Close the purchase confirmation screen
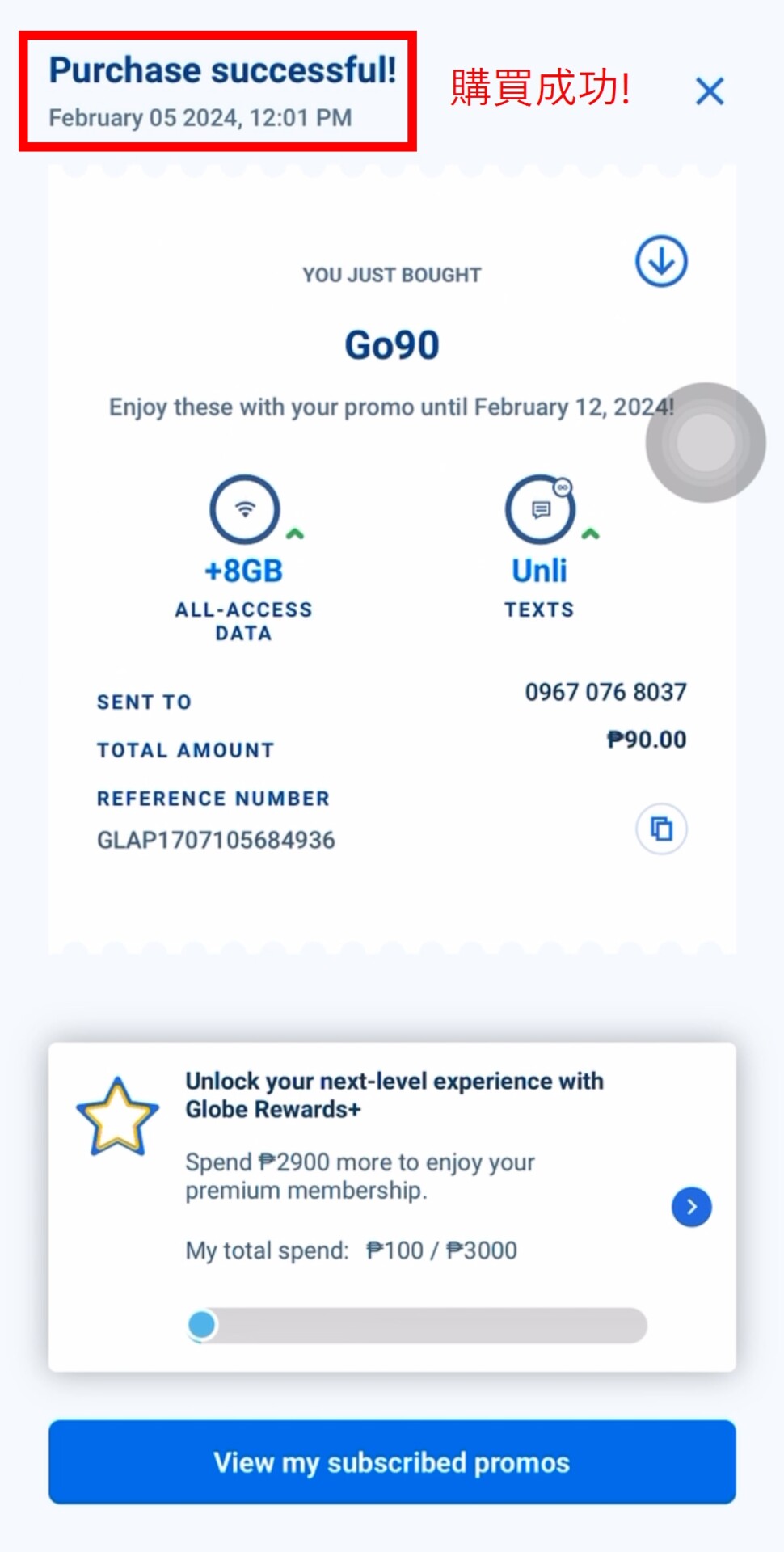784x1552 pixels. pyautogui.click(x=710, y=91)
